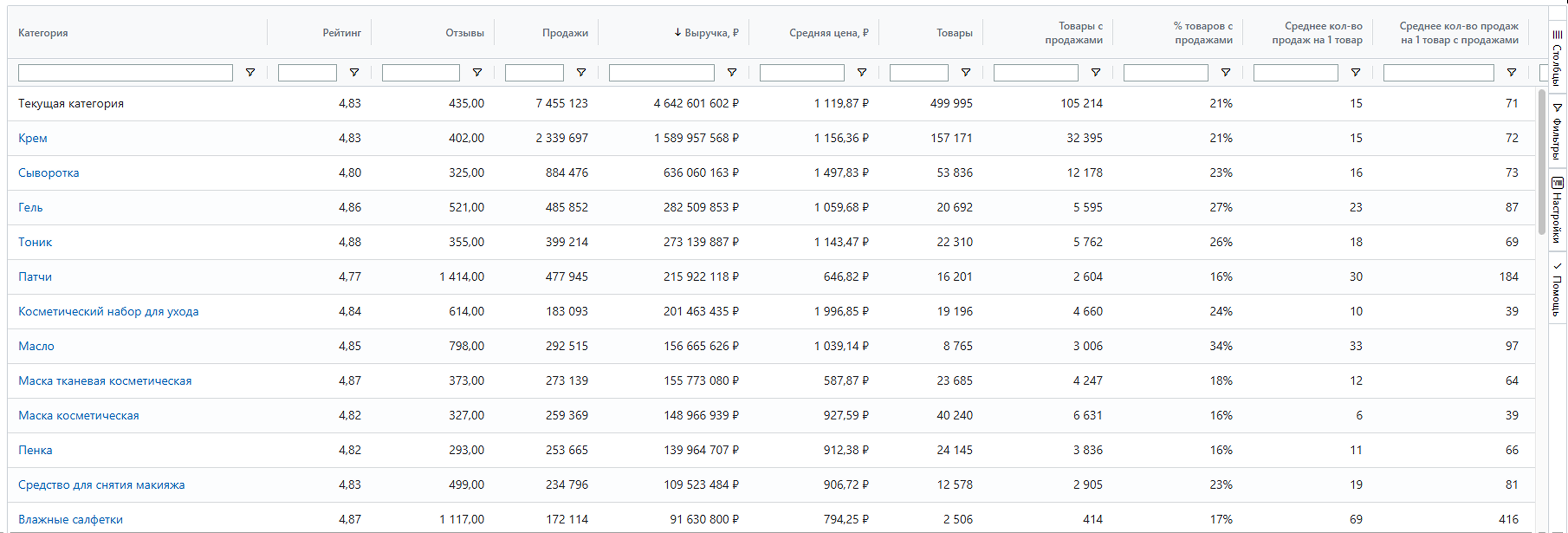Open the Пенка category link
Screen dimensions: 1568x533
[x=36, y=451]
